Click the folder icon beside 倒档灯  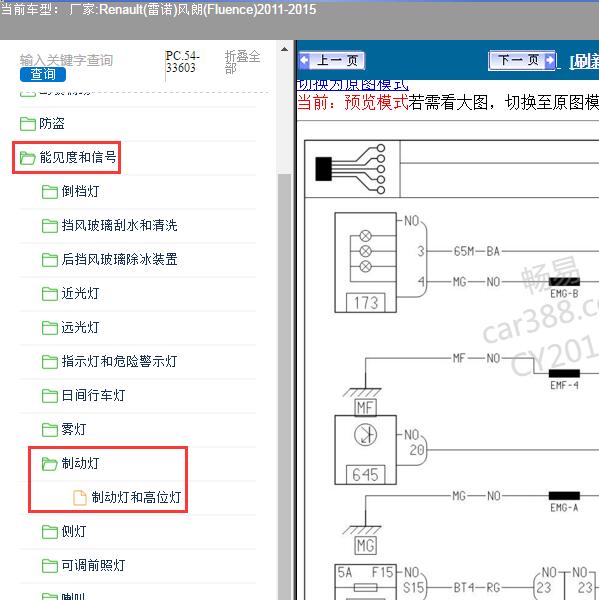50,192
